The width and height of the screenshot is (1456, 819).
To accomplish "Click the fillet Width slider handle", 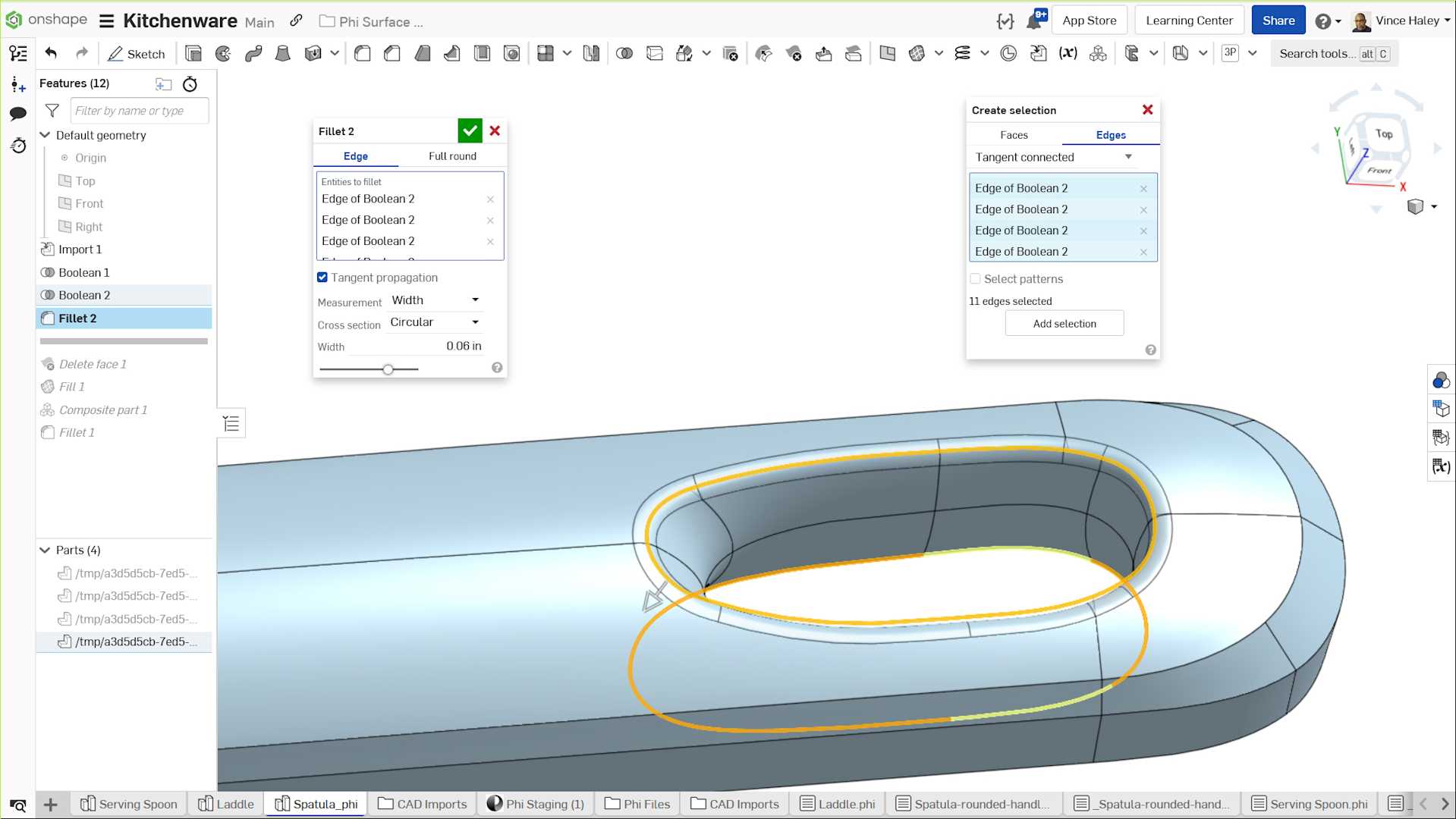I will (388, 369).
